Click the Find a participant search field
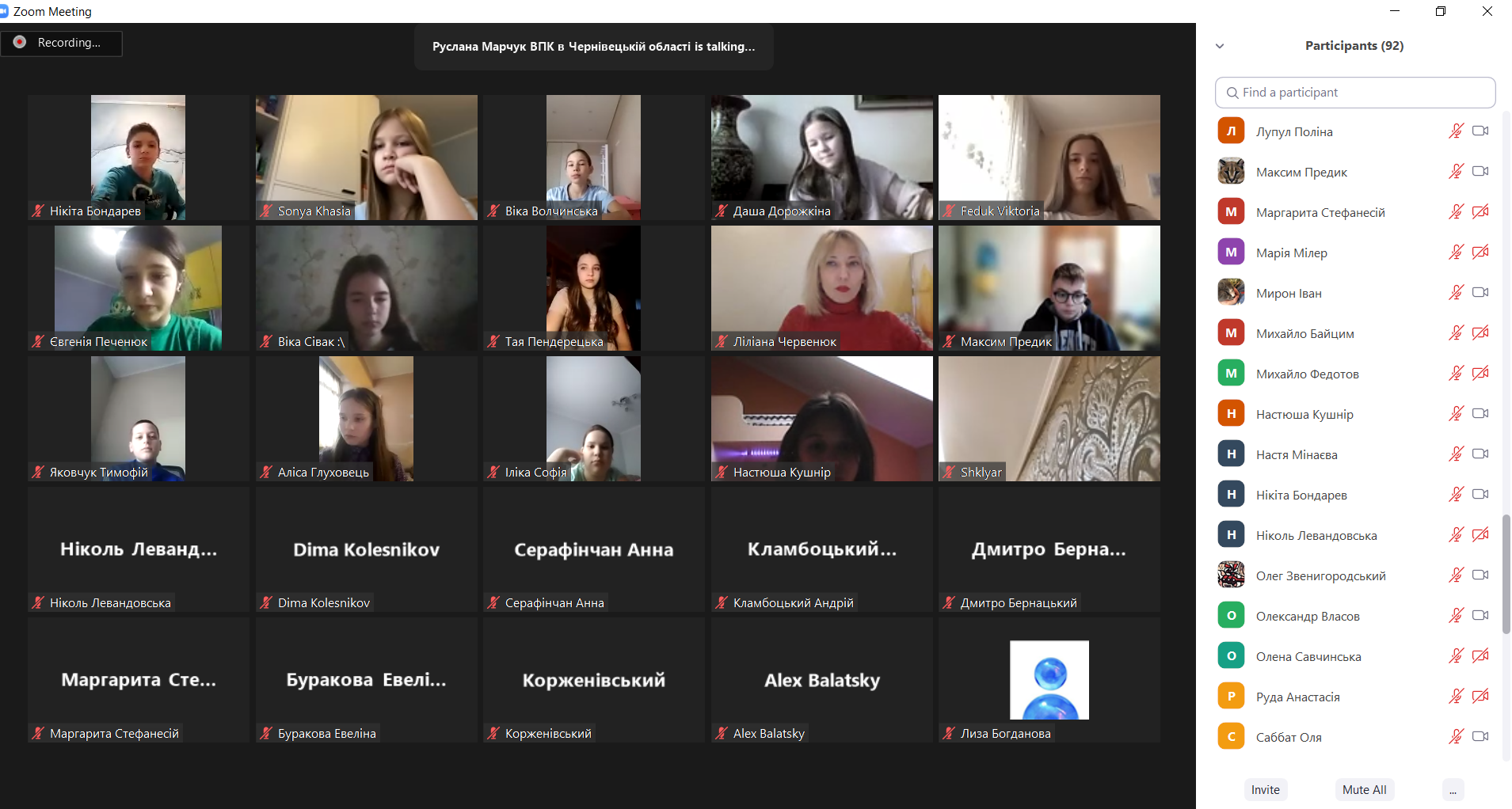Screen dimensions: 1512x809 pyautogui.click(x=1355, y=93)
